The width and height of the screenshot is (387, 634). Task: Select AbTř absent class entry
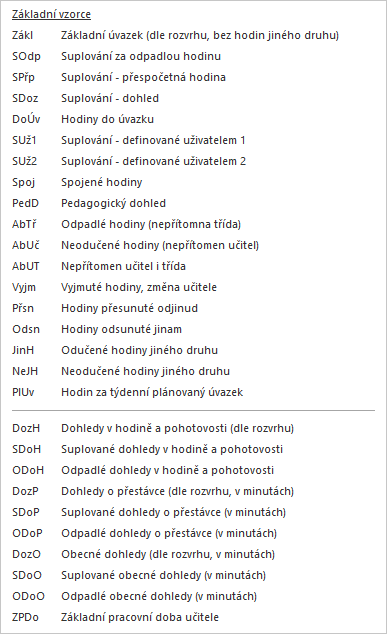[x=126, y=224]
